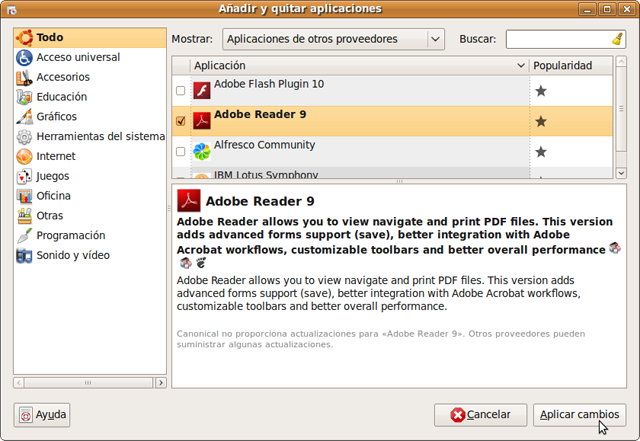
Task: Enable the Adobe Flash Plugin 10 checkbox
Action: click(181, 91)
